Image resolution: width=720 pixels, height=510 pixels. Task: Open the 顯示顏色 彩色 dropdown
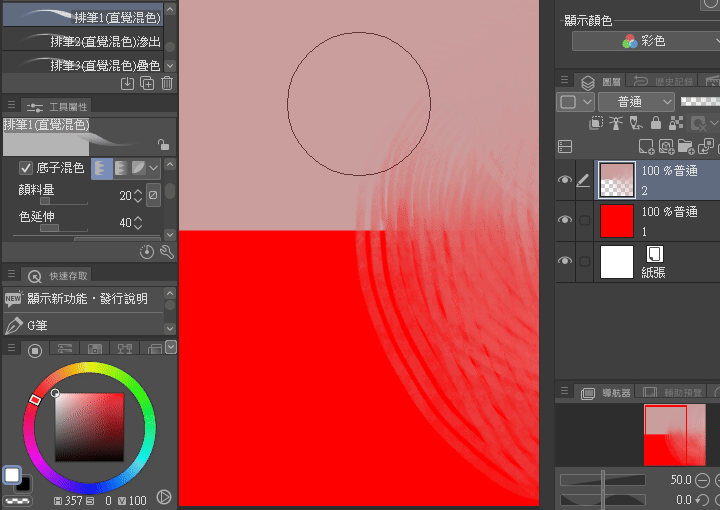coord(646,41)
